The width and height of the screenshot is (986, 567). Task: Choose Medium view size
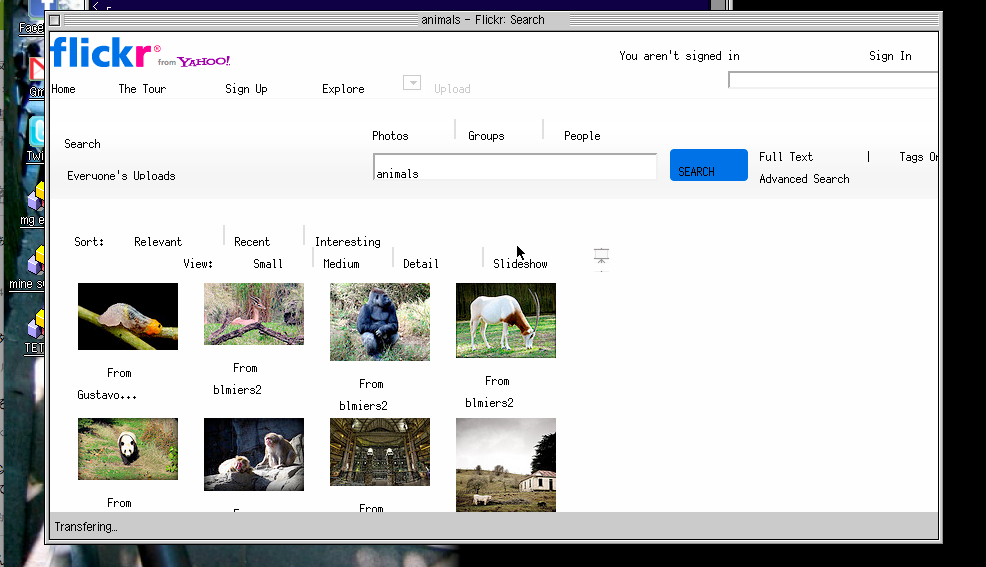341,263
